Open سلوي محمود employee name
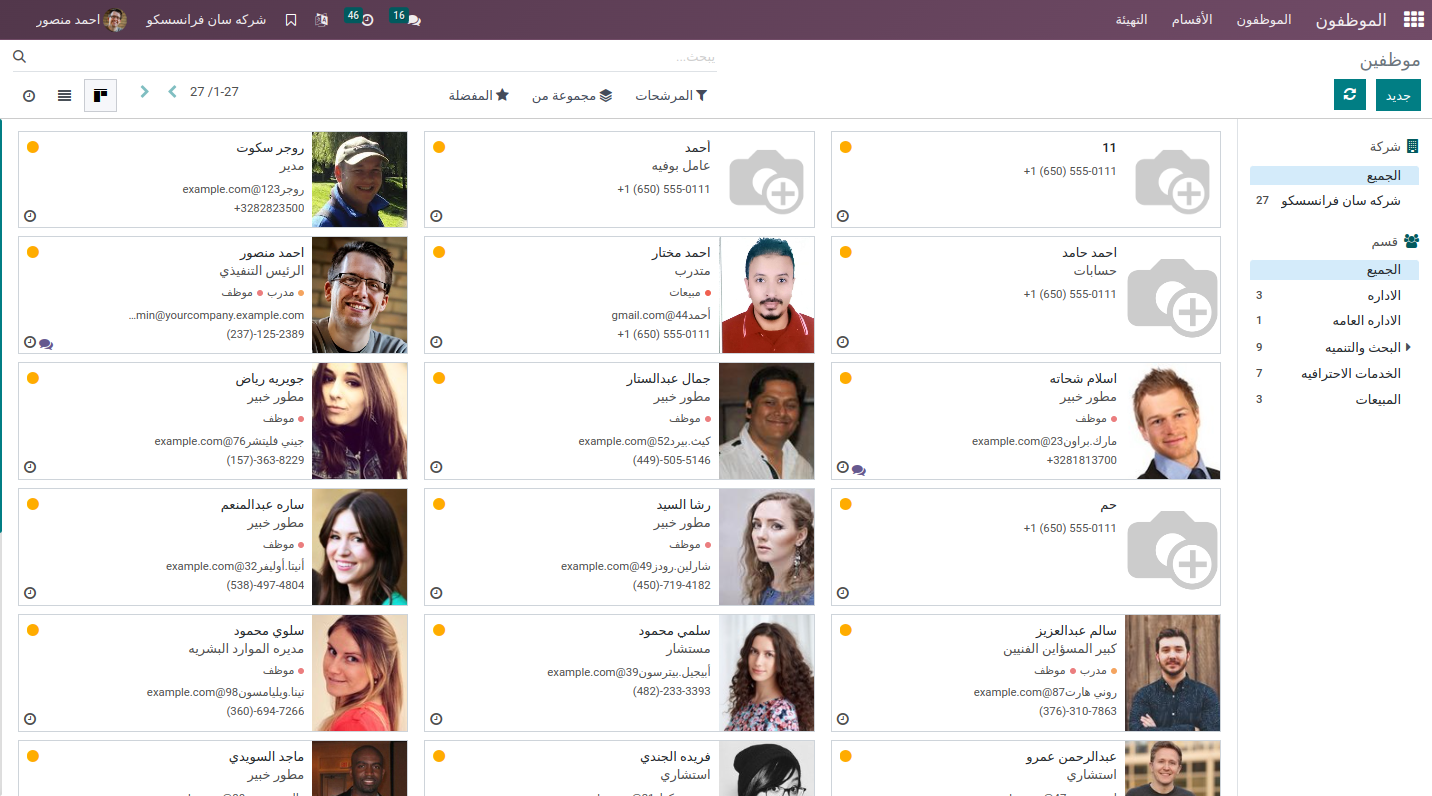The height and width of the screenshot is (796, 1432). click(x=269, y=631)
